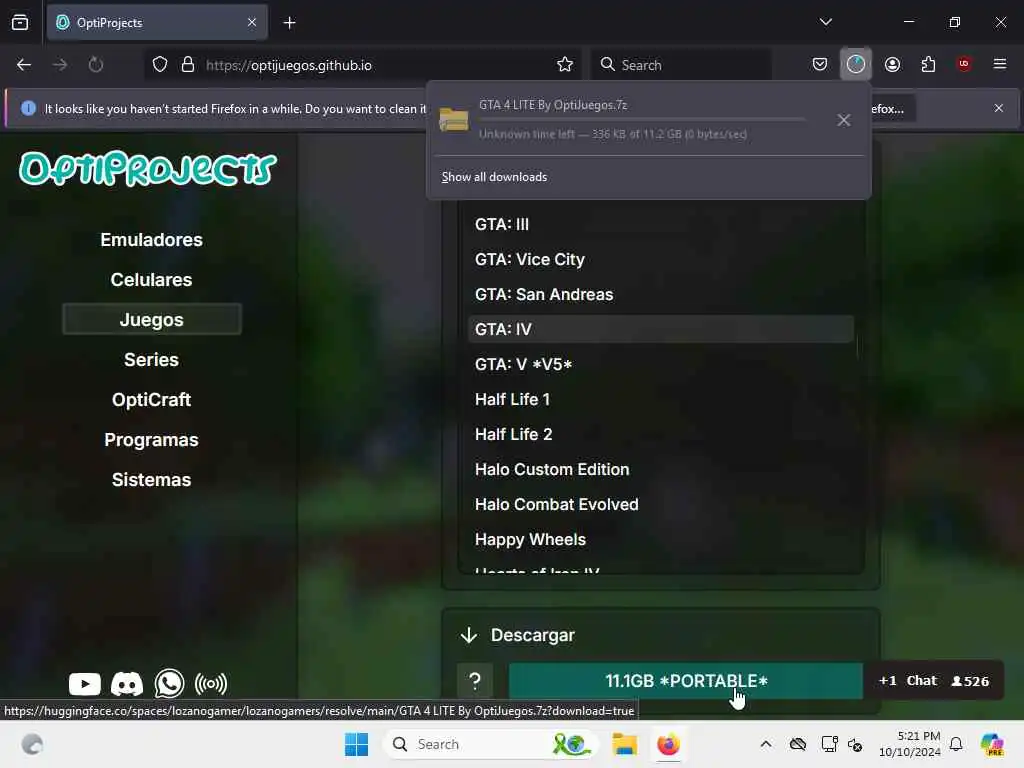The height and width of the screenshot is (768, 1024).
Task: Bookmark this page with star icon
Action: 565,65
